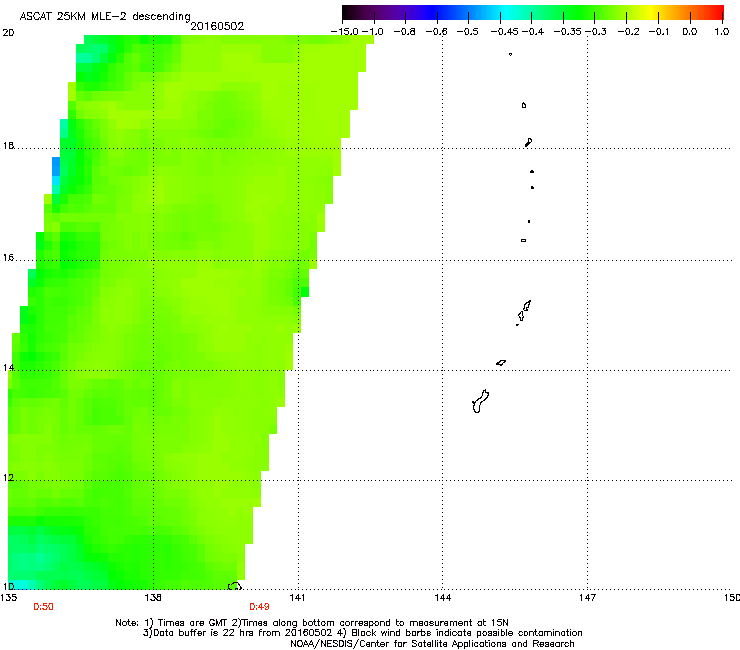The height and width of the screenshot is (650, 740).
Task: Click the date label 20160502
Action: pyautogui.click(x=217, y=26)
